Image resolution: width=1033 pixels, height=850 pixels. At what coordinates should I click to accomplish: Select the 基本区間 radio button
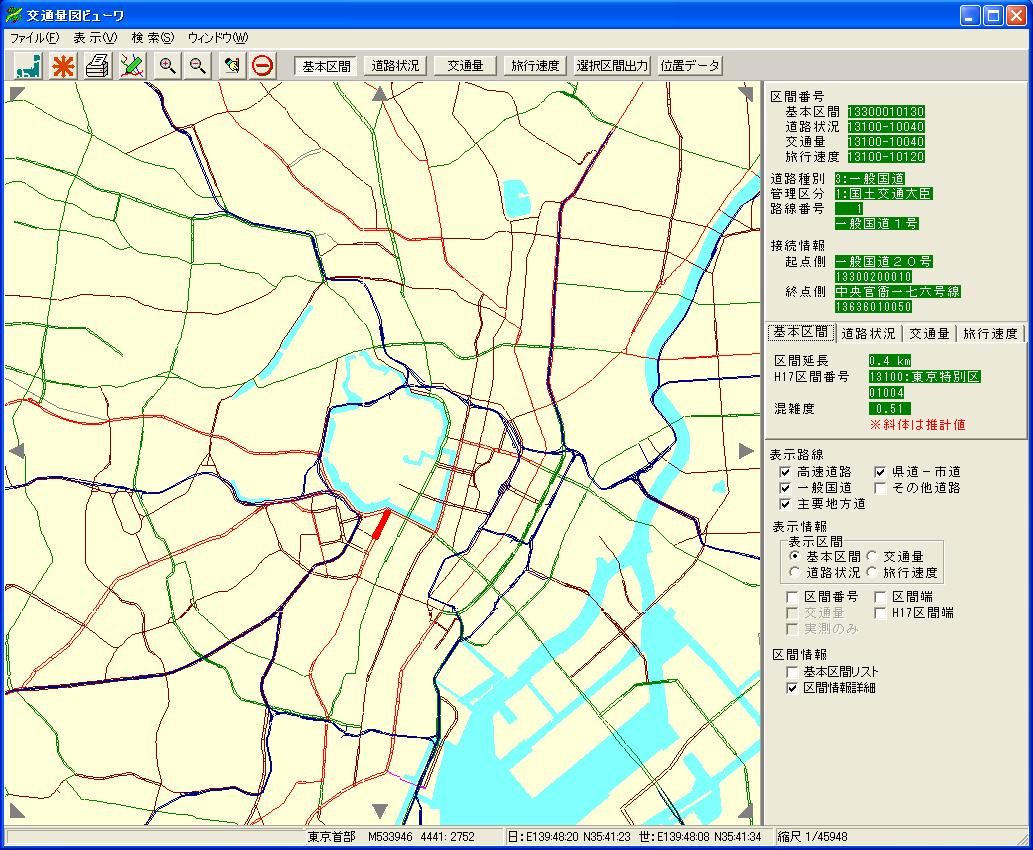pyautogui.click(x=795, y=556)
